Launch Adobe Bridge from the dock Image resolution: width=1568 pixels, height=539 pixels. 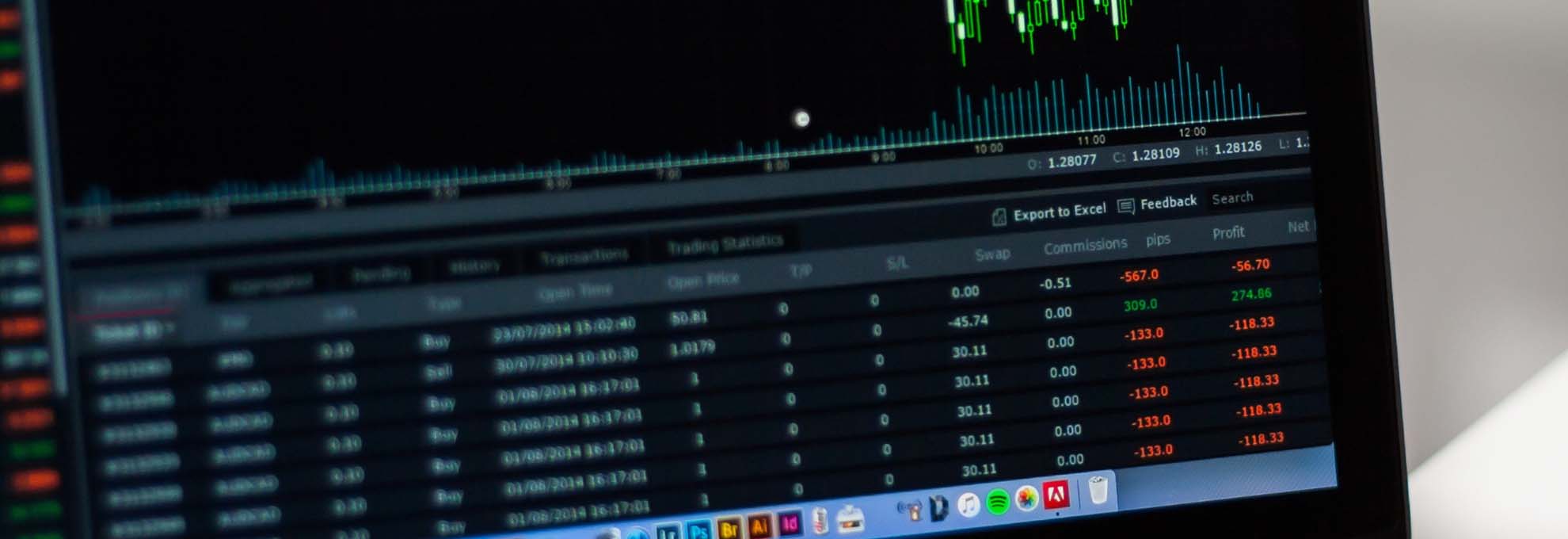click(x=729, y=529)
